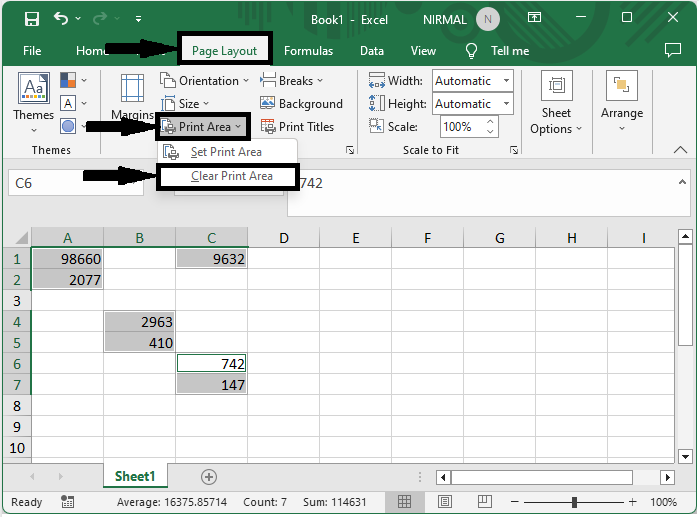Choose Clear Print Area menu item
Viewport: 699px width, 517px height.
click(228, 176)
